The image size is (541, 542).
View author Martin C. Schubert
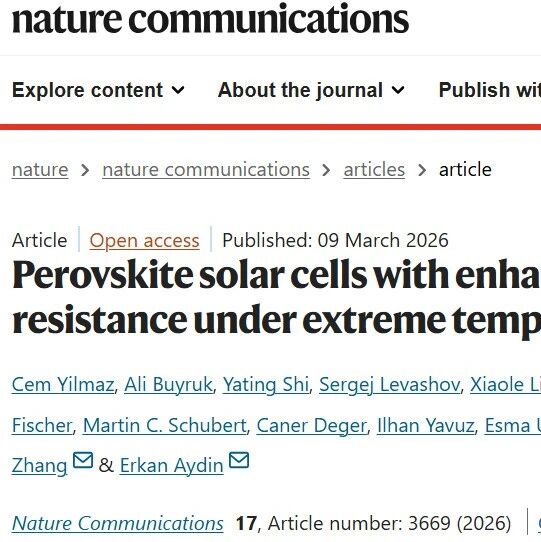click(165, 425)
